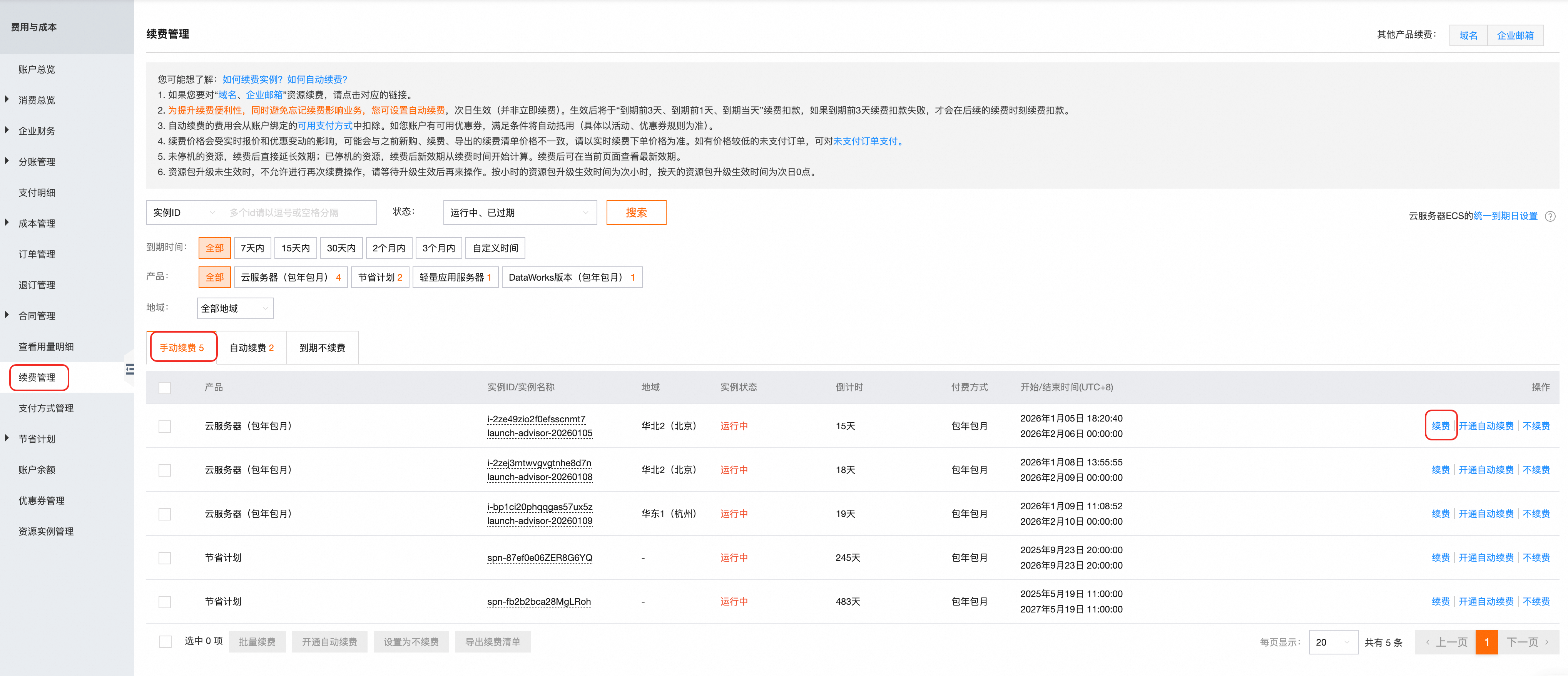Expand 消费总览 sidebar arrow
Screen dimensions: 1568x676
7,99
